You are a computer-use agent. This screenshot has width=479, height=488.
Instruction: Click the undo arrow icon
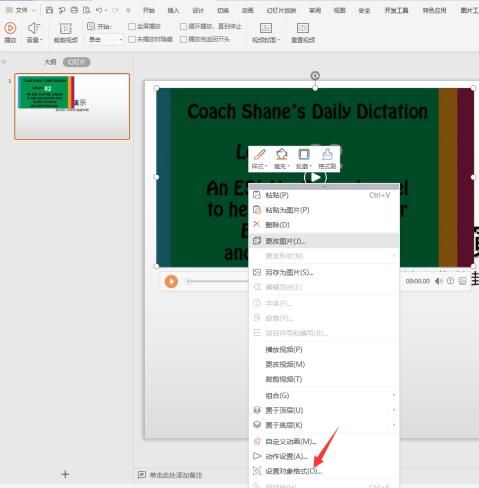(99, 10)
